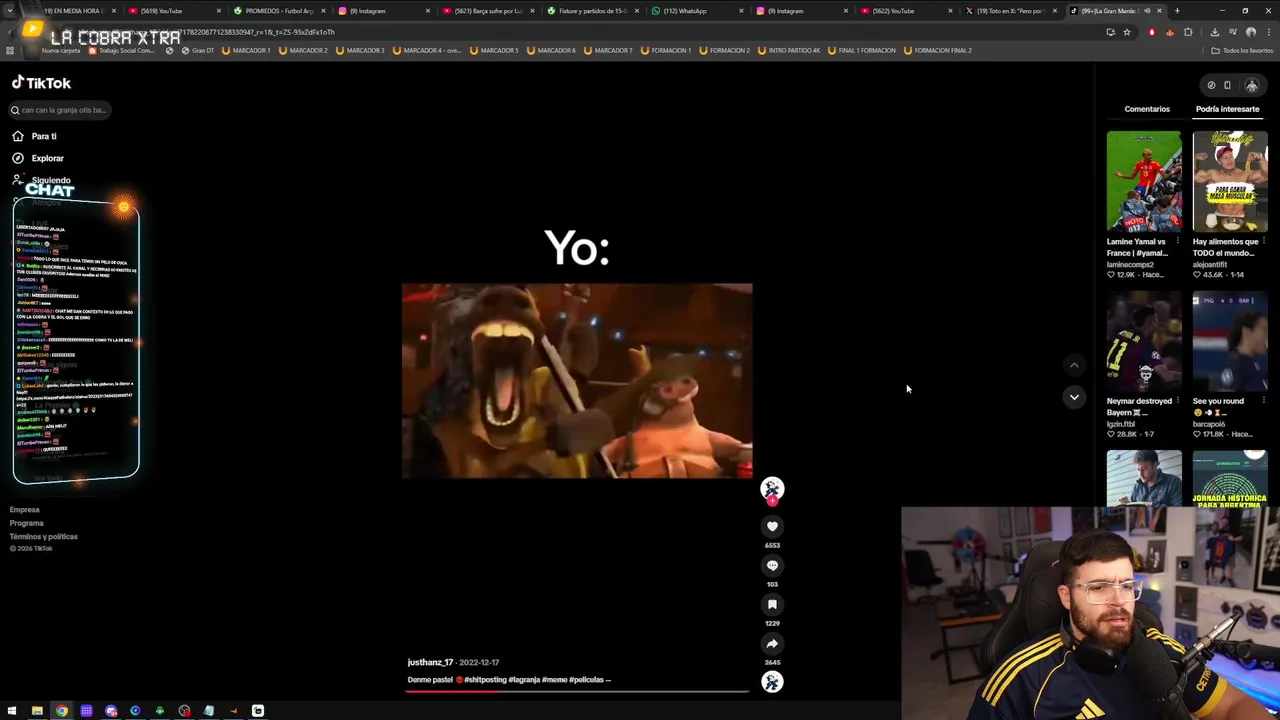The height and width of the screenshot is (720, 1280).
Task: Open comments via speech bubble icon
Action: tap(772, 565)
